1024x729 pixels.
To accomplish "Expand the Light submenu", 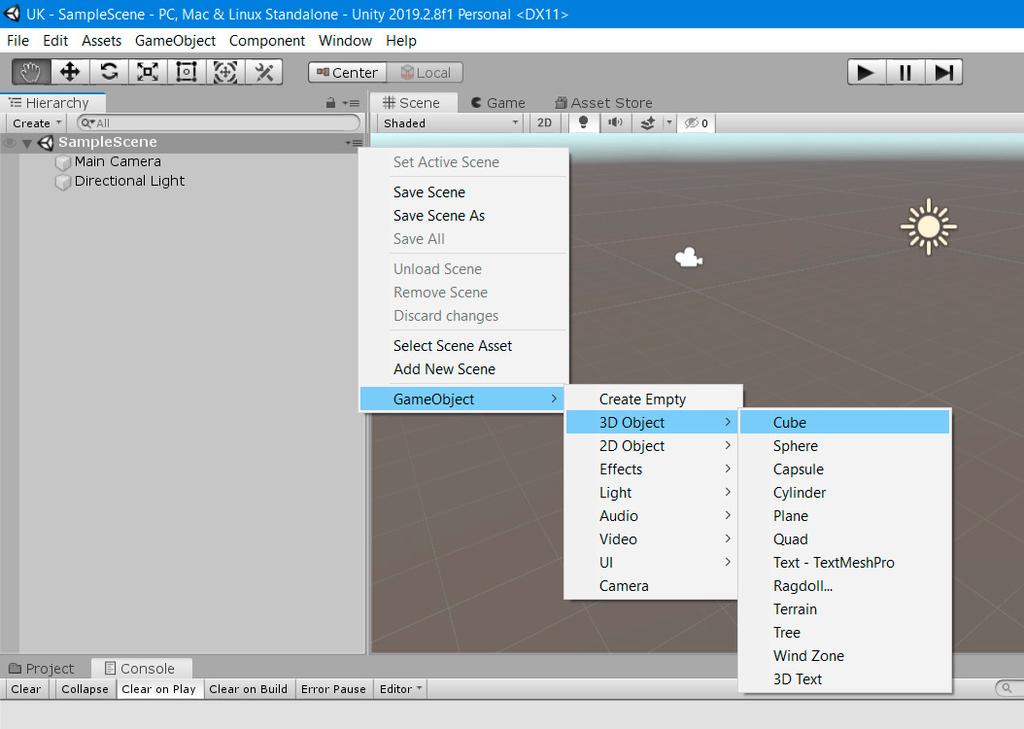I will 653,493.
